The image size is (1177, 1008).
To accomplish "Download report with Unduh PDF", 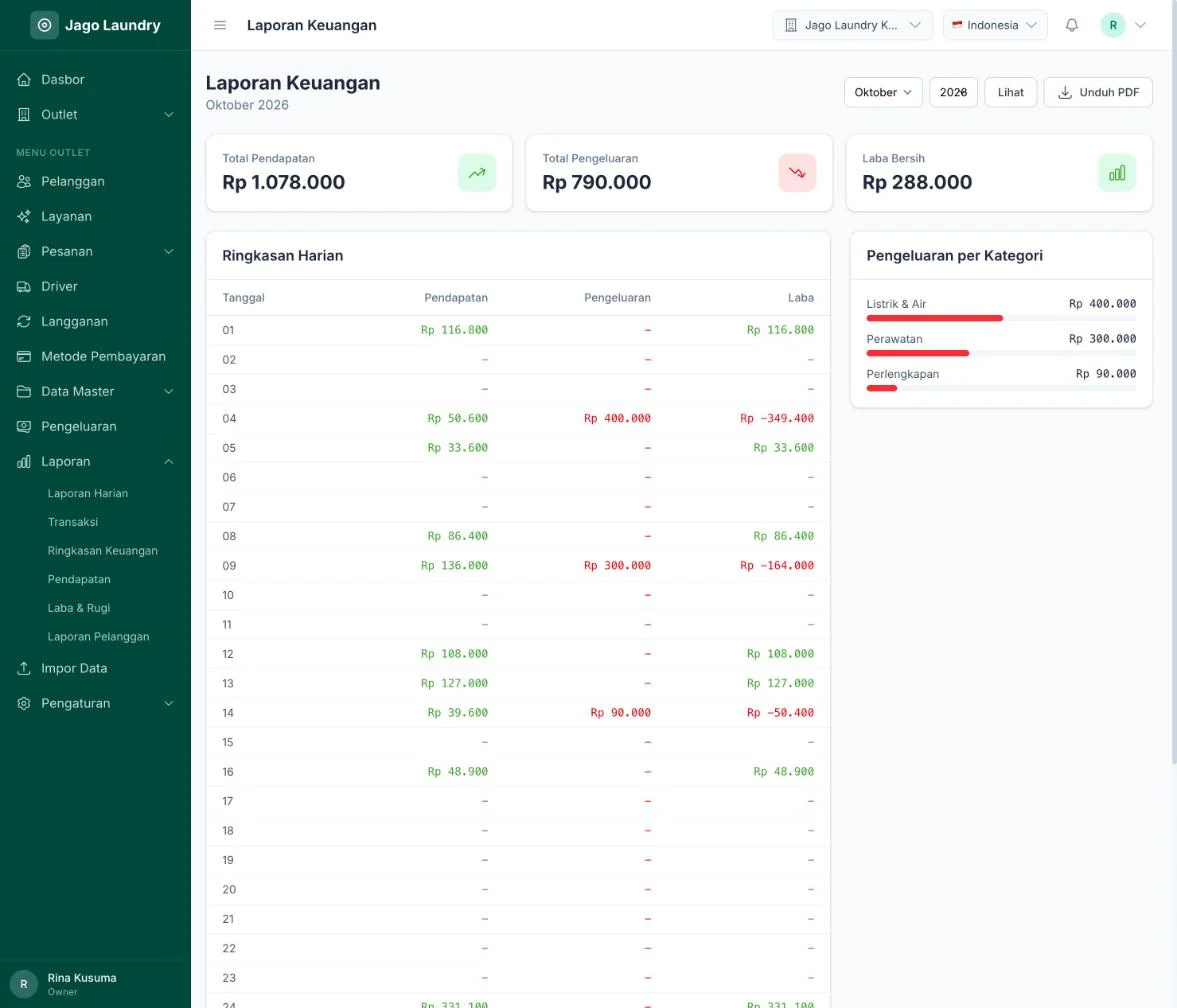I will [1098, 92].
